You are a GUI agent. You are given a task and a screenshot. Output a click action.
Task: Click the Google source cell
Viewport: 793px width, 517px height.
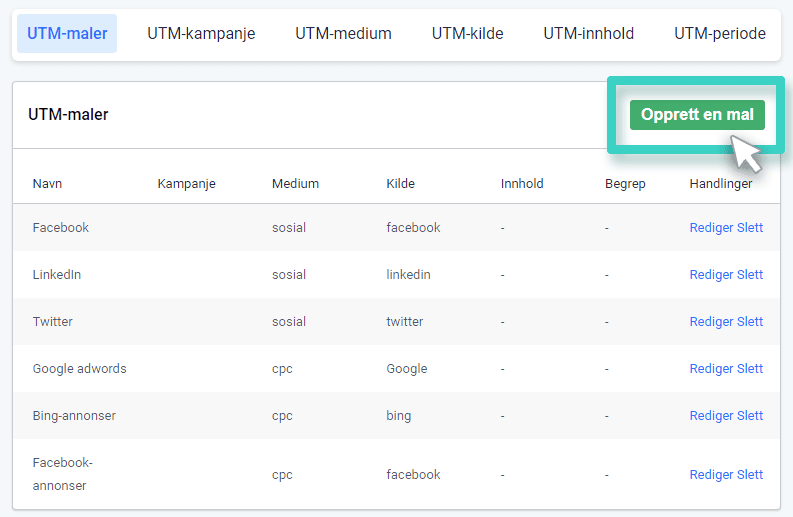407,369
